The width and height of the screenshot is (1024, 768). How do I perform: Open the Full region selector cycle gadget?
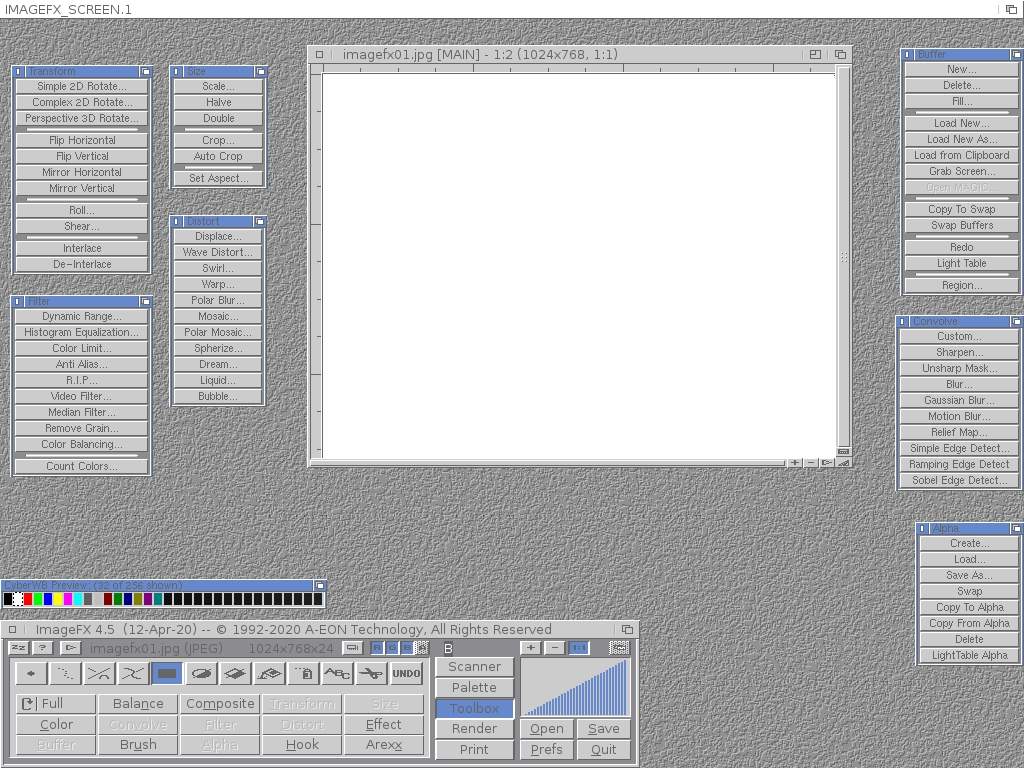coord(28,704)
